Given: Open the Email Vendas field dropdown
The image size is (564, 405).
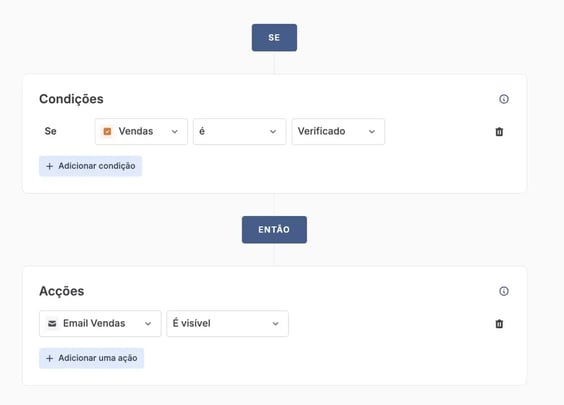Looking at the screenshot, I should 100,324.
